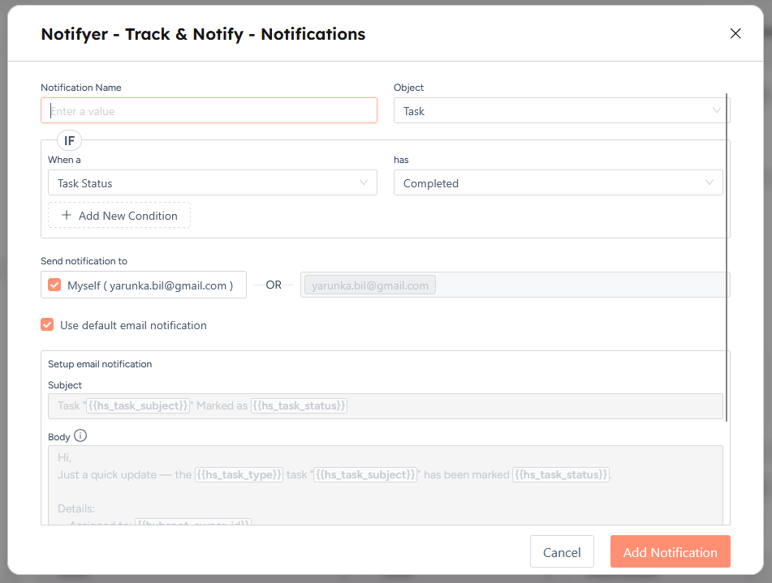Toggle Use default email notification checkbox
772x583 pixels.
[47, 325]
